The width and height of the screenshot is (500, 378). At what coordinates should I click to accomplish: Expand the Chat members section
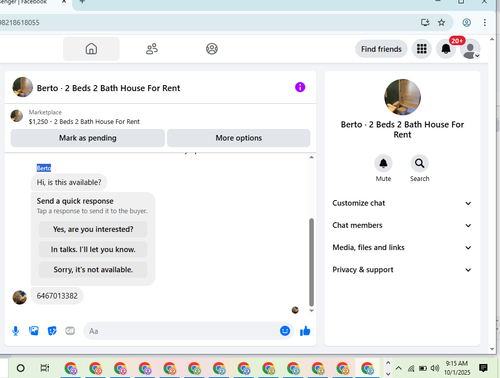click(x=402, y=225)
